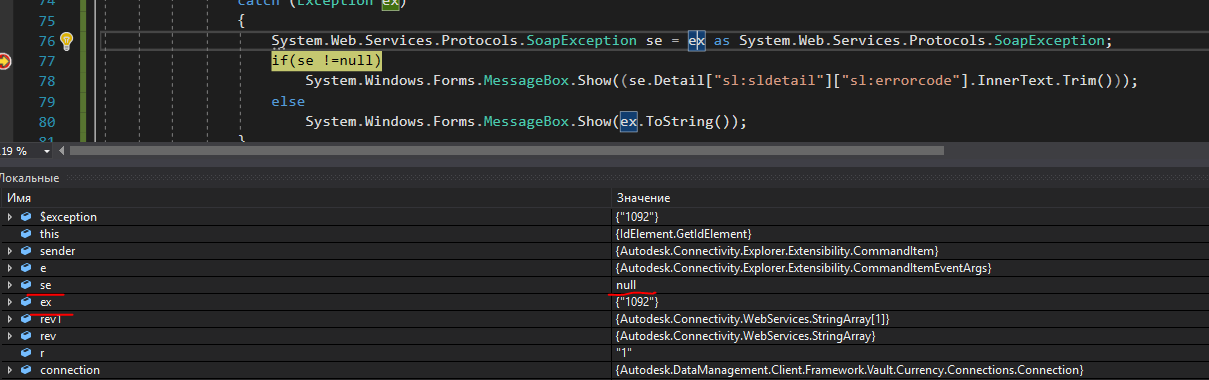Click line number 78 in the gutter

tap(46, 82)
